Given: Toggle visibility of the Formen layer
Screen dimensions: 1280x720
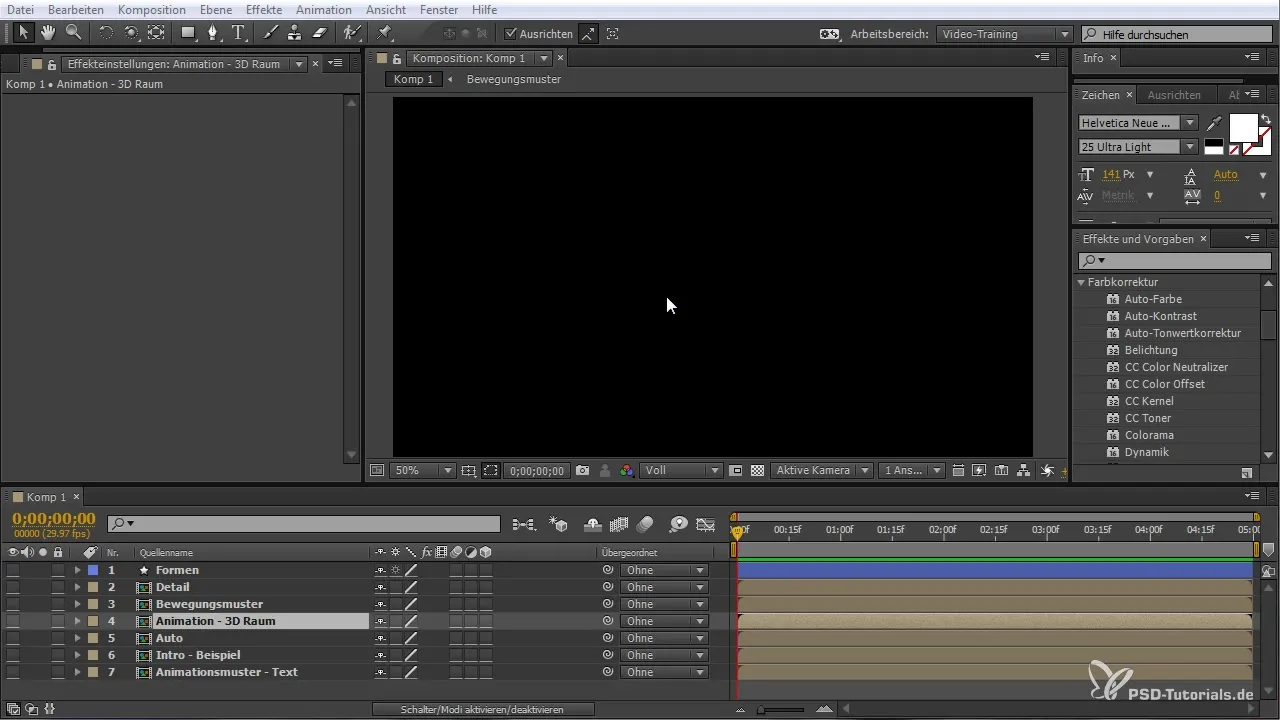Looking at the screenshot, I should (x=13, y=570).
